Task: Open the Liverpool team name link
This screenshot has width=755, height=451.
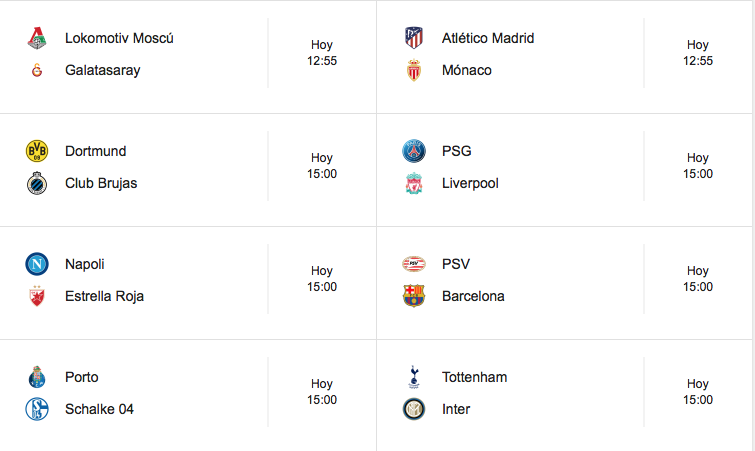Action: click(470, 183)
